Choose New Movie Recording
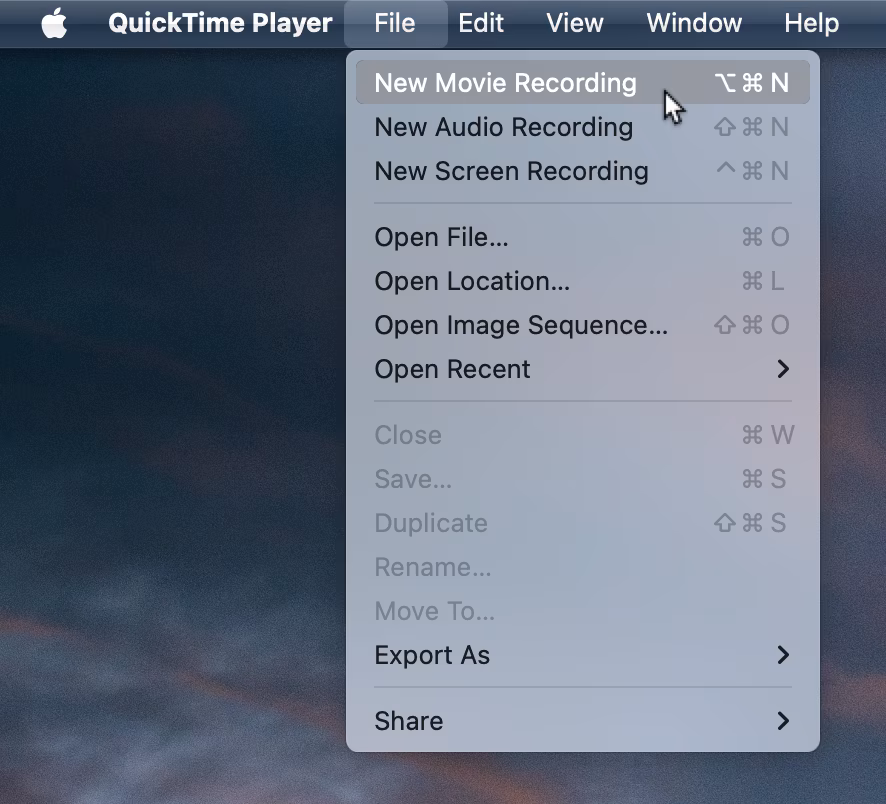 pyautogui.click(x=583, y=82)
